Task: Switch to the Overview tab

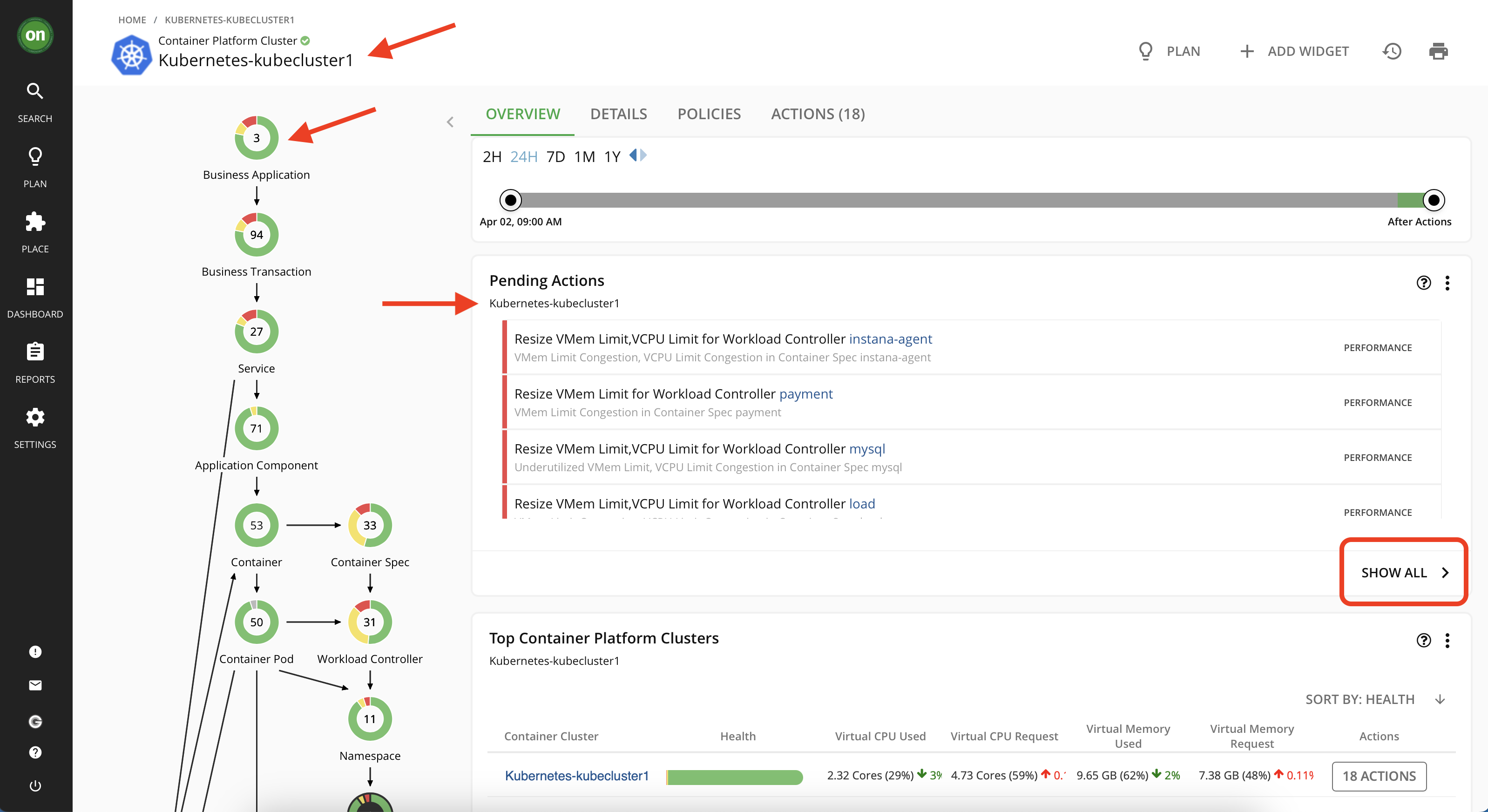Action: point(522,114)
